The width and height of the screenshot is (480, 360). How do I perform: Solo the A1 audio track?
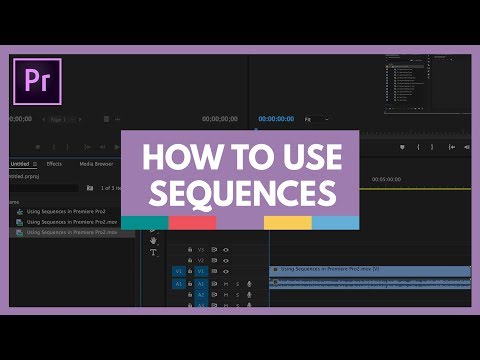coord(237,284)
